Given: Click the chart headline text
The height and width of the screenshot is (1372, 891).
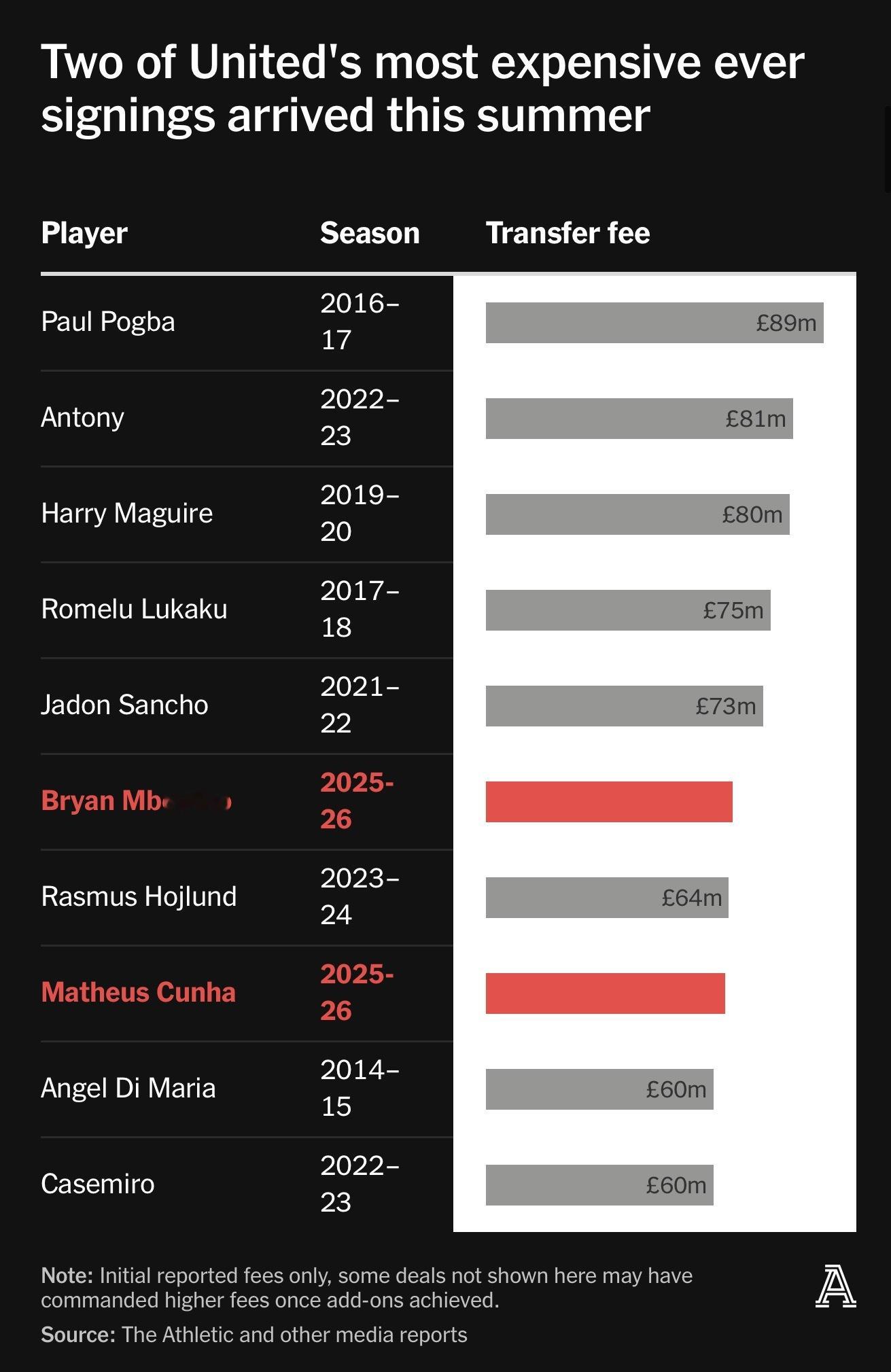Looking at the screenshot, I should (x=422, y=88).
